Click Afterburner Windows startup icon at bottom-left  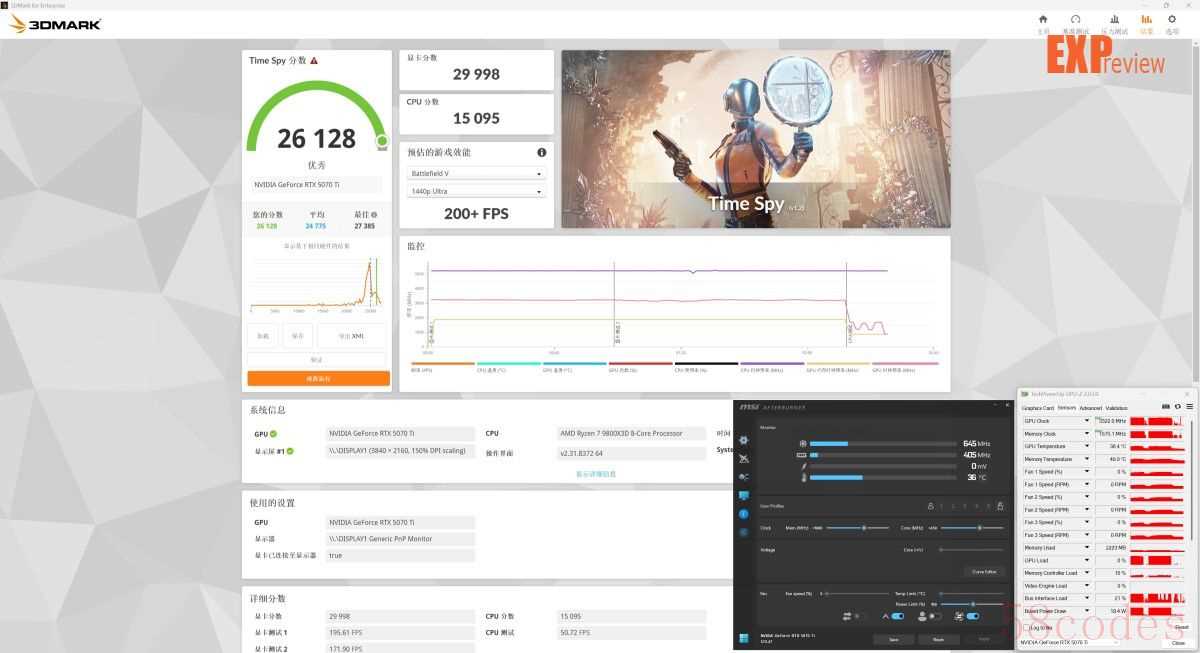[x=744, y=638]
